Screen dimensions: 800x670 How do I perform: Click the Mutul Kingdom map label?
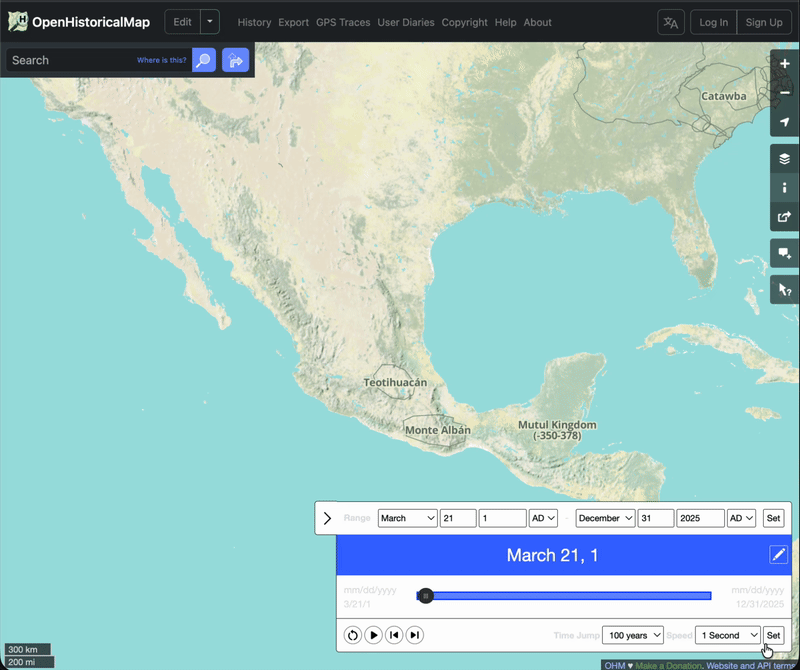click(557, 430)
